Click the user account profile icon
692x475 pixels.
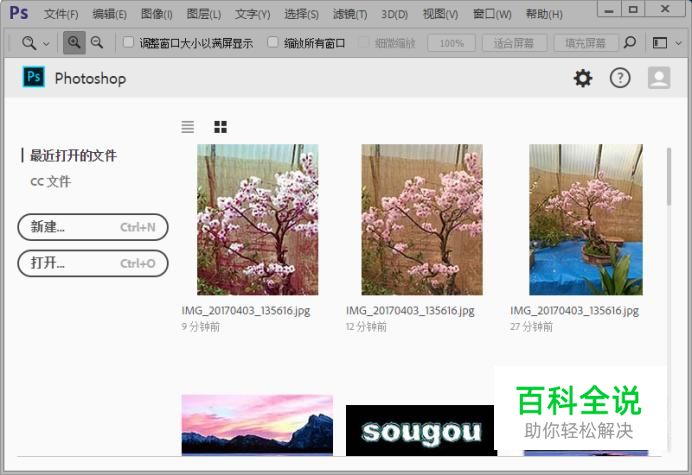pyautogui.click(x=659, y=78)
